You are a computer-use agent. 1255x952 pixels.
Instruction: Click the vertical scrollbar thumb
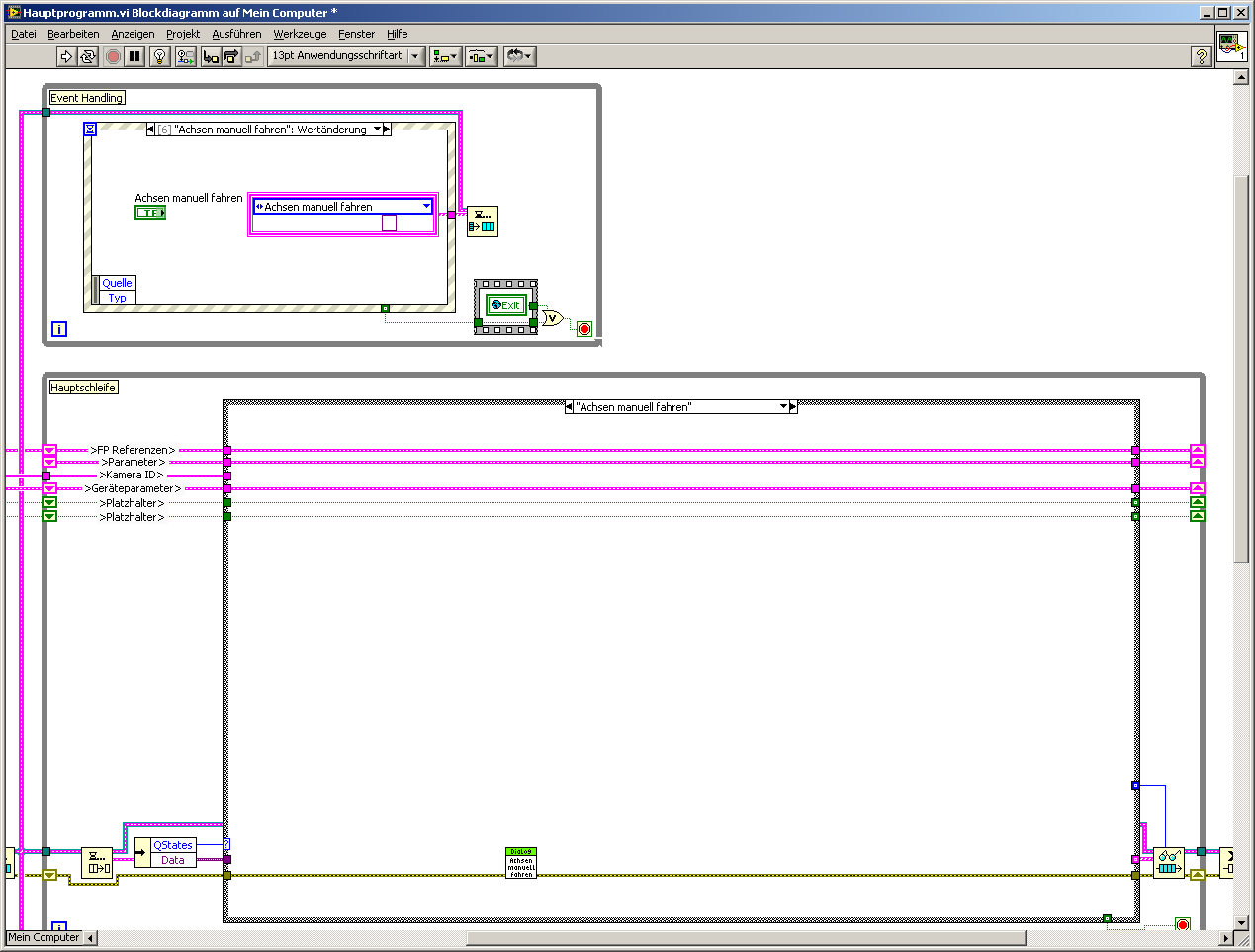[1241, 369]
